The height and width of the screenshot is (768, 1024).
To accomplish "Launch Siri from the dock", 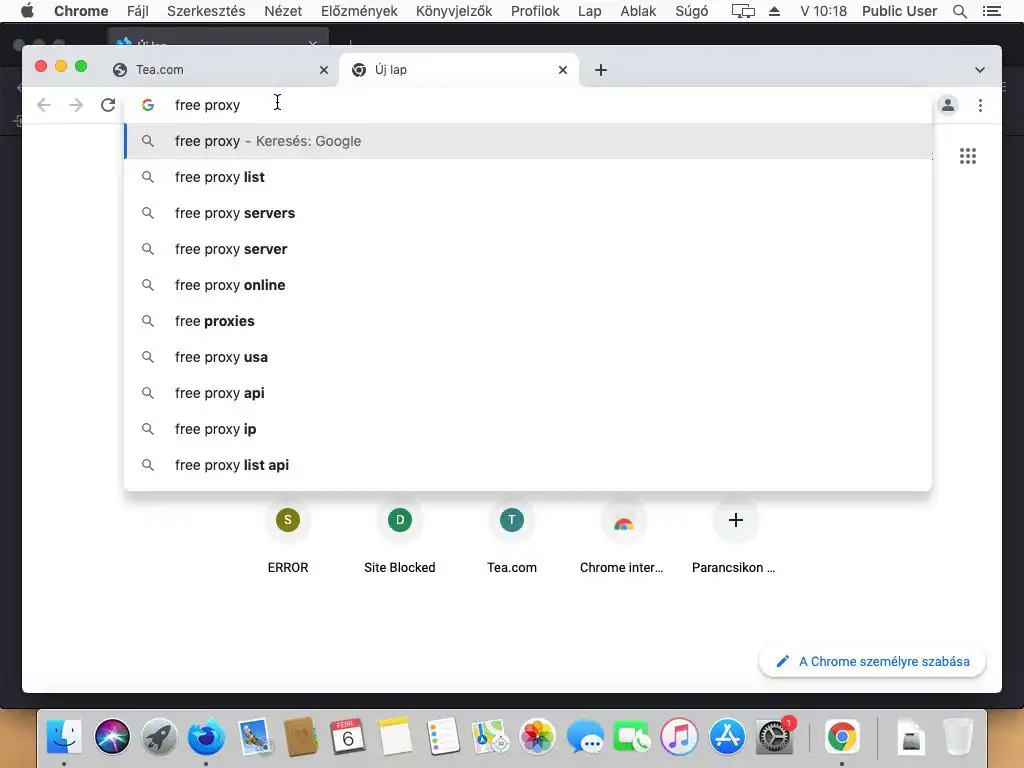I will [x=112, y=737].
